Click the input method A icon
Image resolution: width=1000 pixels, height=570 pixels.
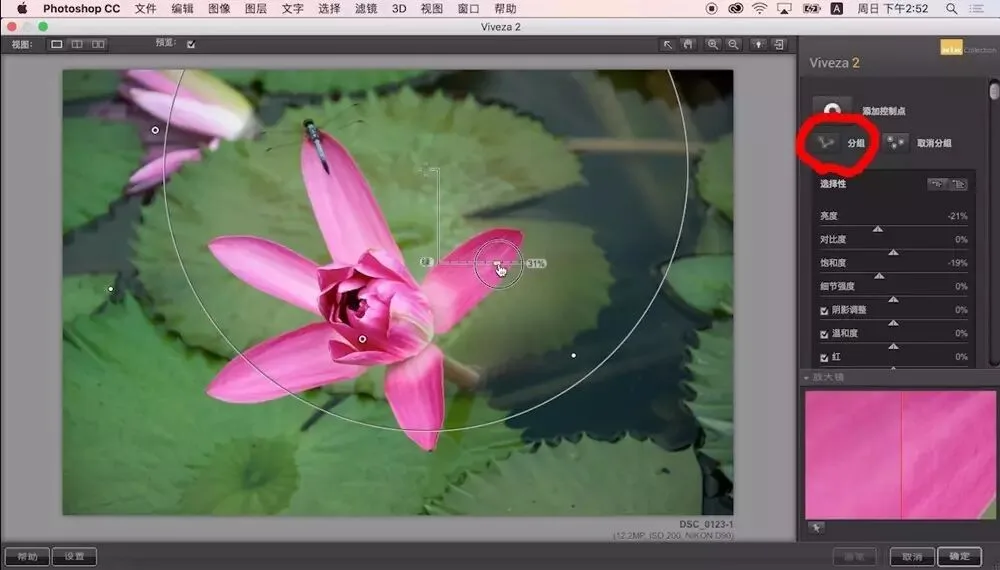[x=836, y=8]
